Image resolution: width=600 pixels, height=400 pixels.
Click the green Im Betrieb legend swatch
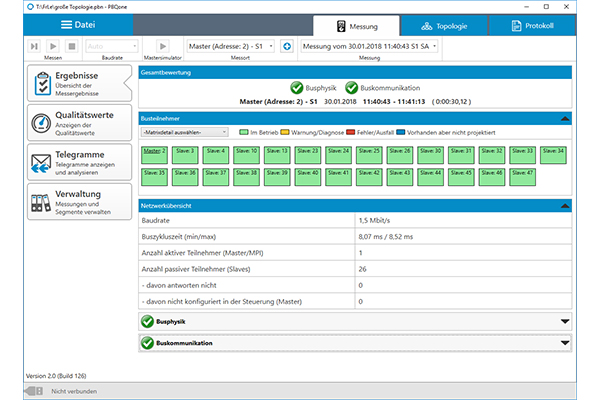coord(244,132)
